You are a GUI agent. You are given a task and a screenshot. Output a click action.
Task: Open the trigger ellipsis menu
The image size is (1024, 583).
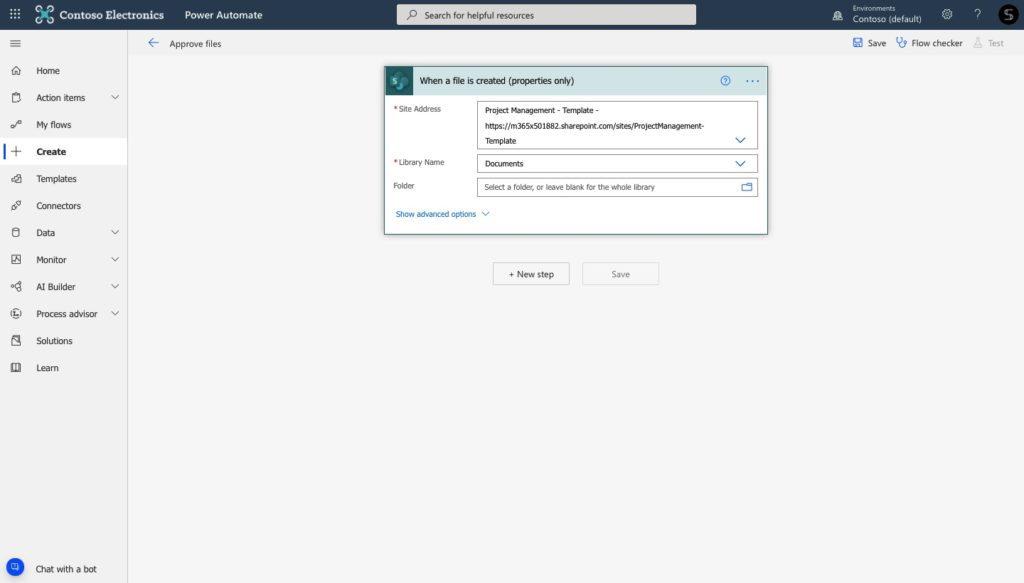tap(752, 81)
